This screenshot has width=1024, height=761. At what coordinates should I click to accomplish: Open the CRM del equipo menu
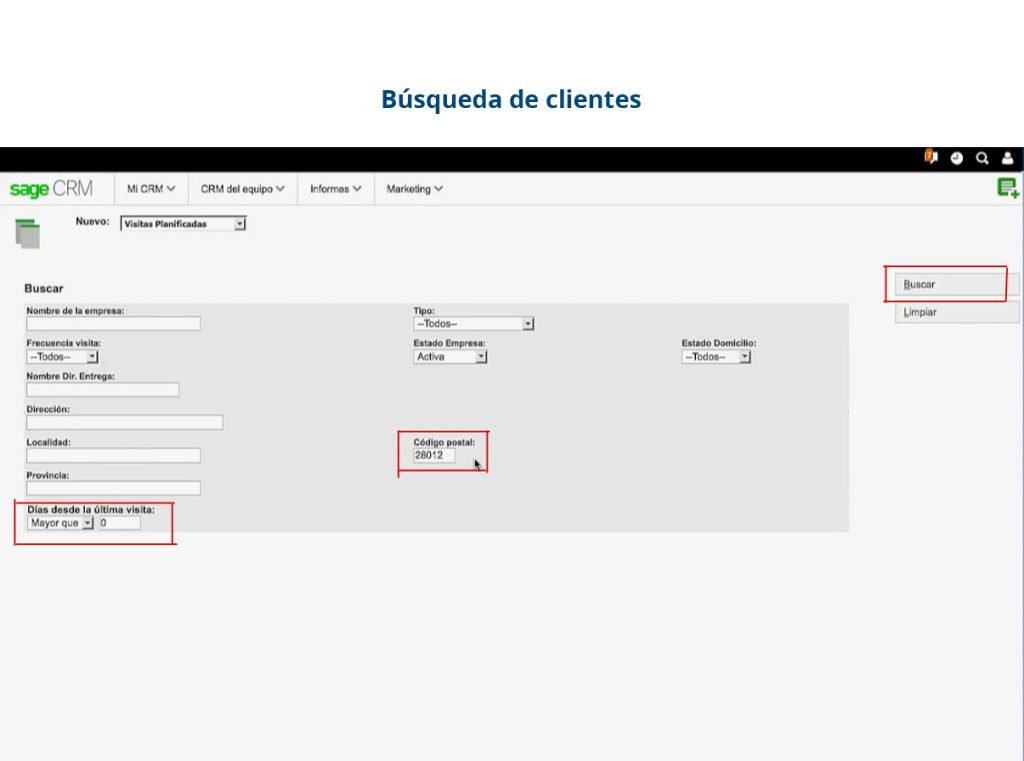242,188
